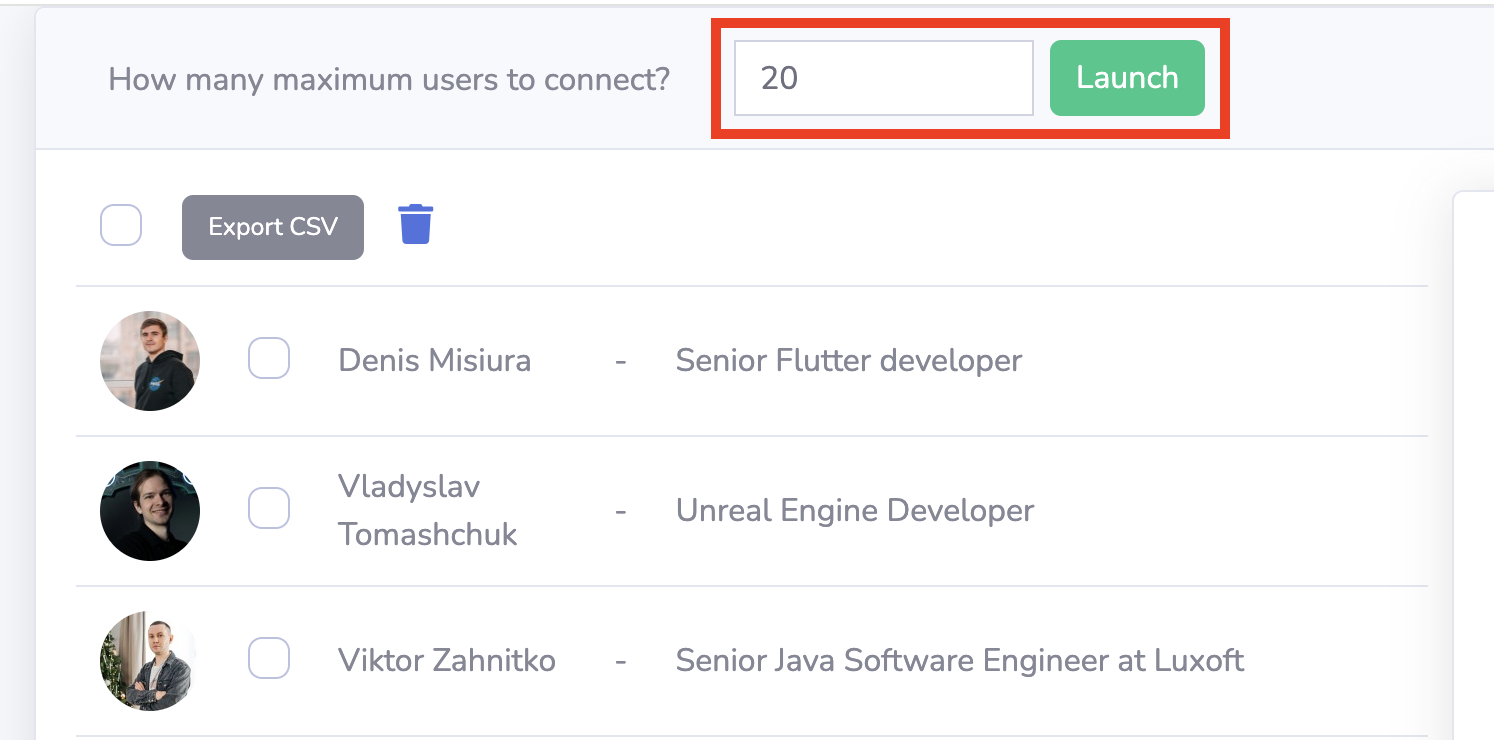Image resolution: width=1494 pixels, height=740 pixels.
Task: Check the box for Vladyslav Tomashchuk
Action: [269, 508]
